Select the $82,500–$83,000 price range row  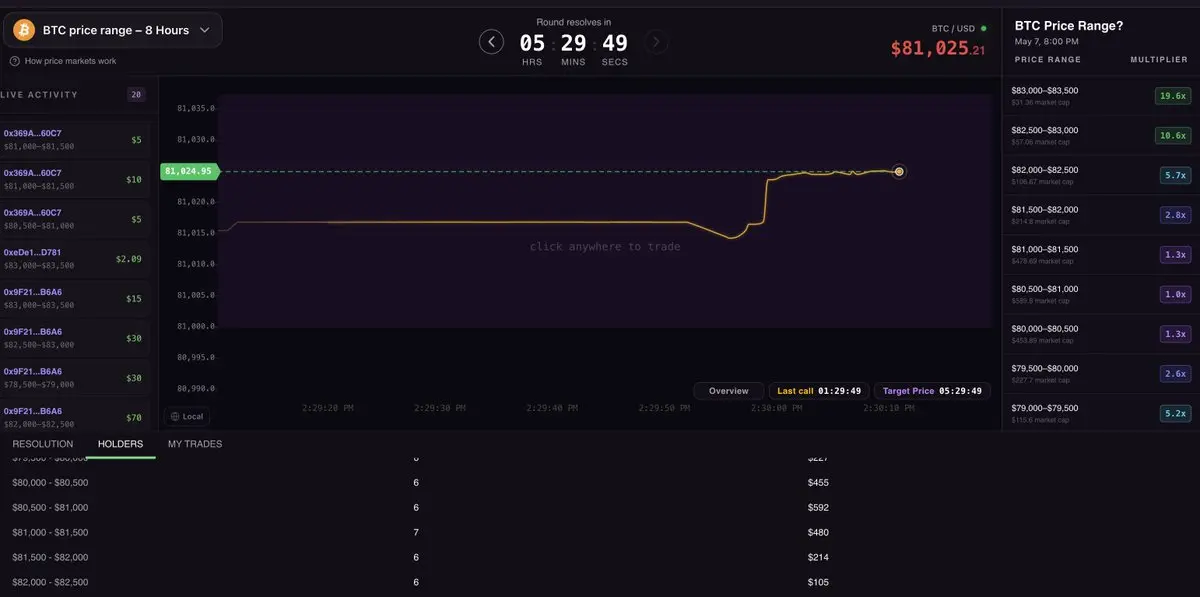click(x=1101, y=135)
